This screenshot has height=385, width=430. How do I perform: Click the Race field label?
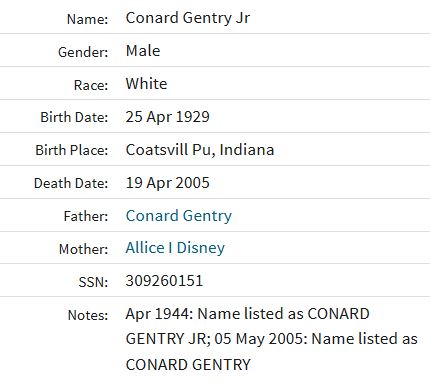[91, 85]
